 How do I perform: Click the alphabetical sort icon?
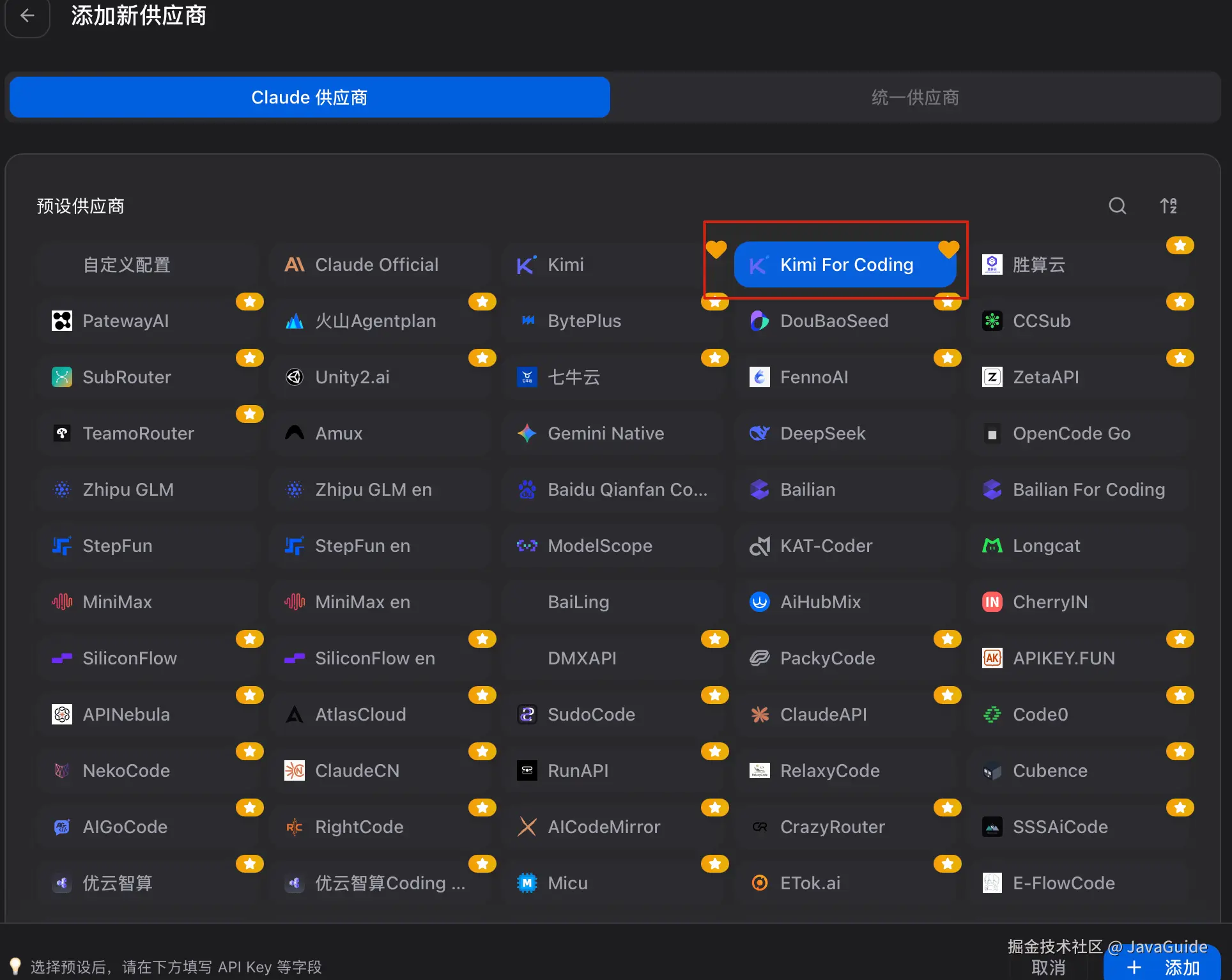click(1168, 206)
